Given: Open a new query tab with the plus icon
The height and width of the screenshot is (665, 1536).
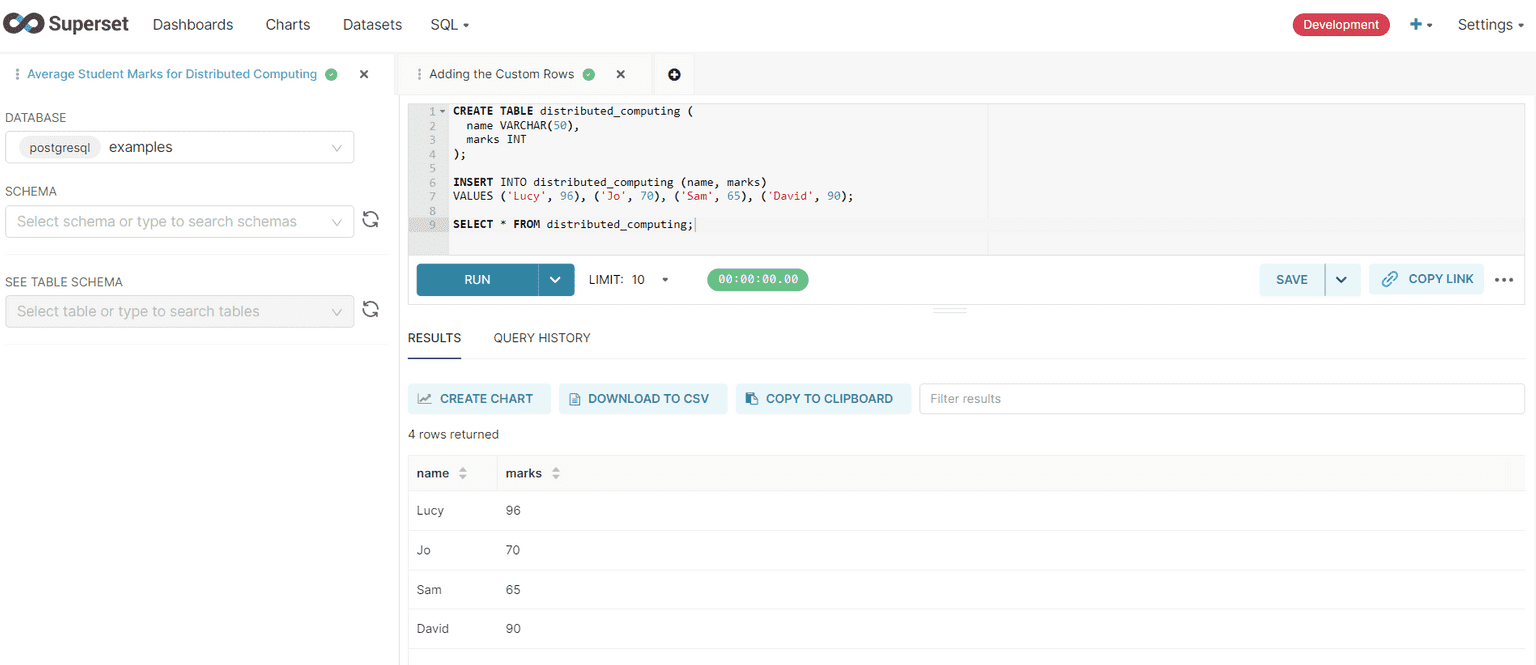Looking at the screenshot, I should click(x=673, y=74).
